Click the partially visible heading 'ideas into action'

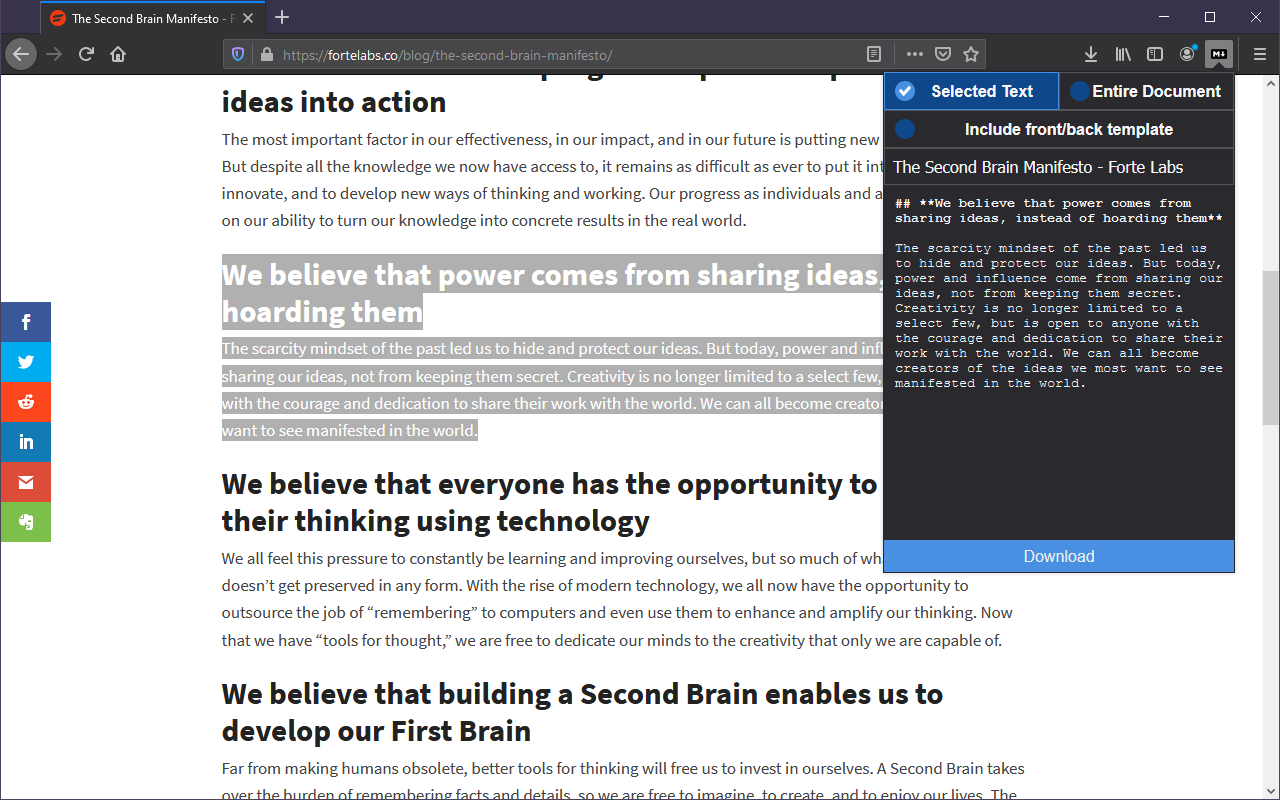click(x=334, y=101)
